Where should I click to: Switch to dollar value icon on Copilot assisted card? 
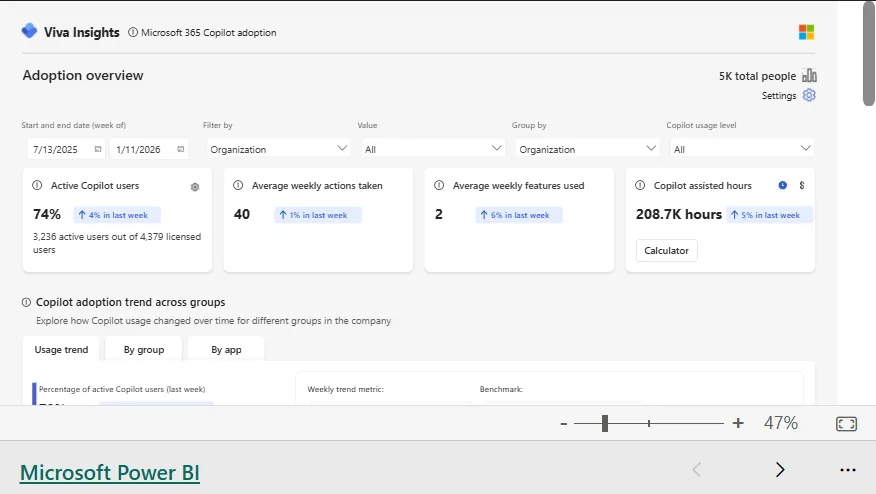pyautogui.click(x=802, y=185)
